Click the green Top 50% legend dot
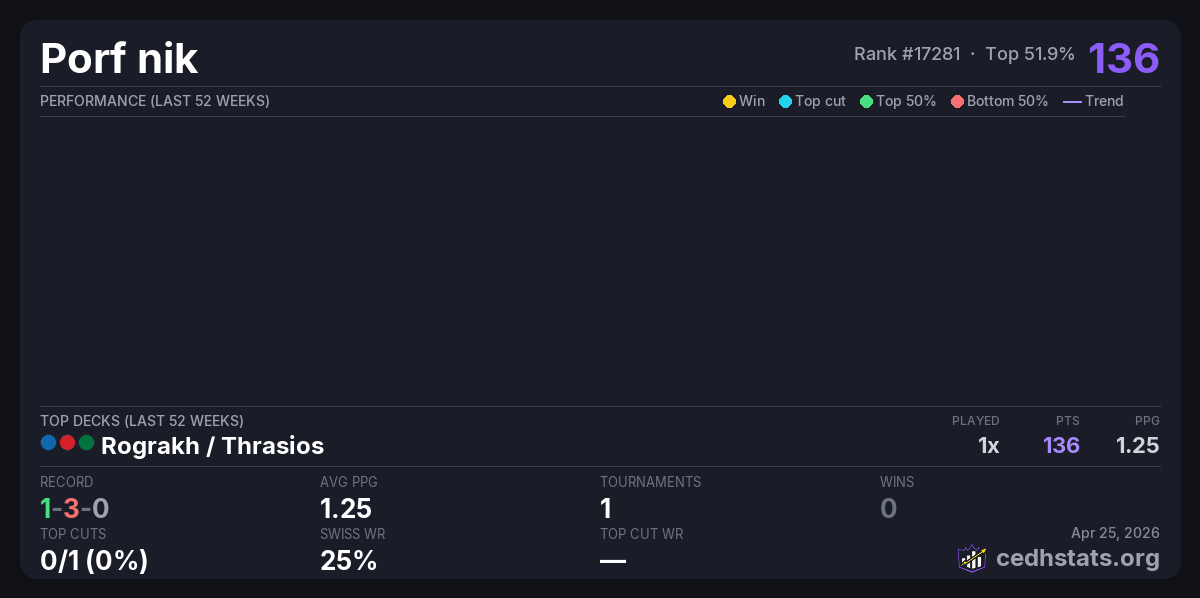Image resolution: width=1200 pixels, height=598 pixels. [x=866, y=101]
